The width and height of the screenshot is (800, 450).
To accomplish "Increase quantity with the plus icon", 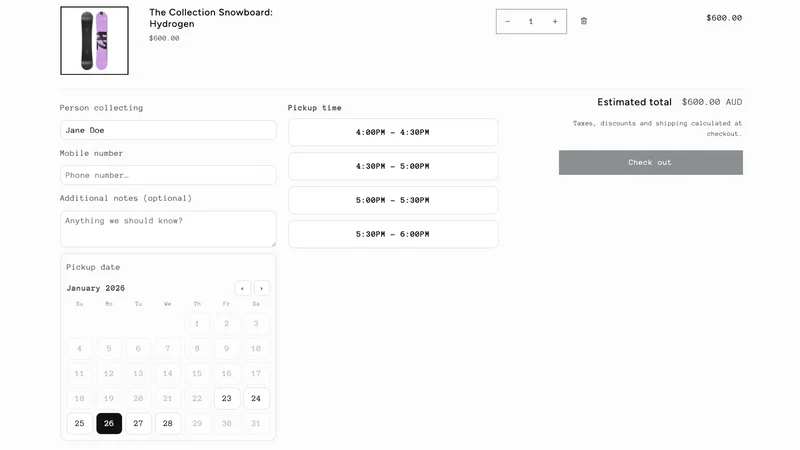I will pyautogui.click(x=555, y=21).
